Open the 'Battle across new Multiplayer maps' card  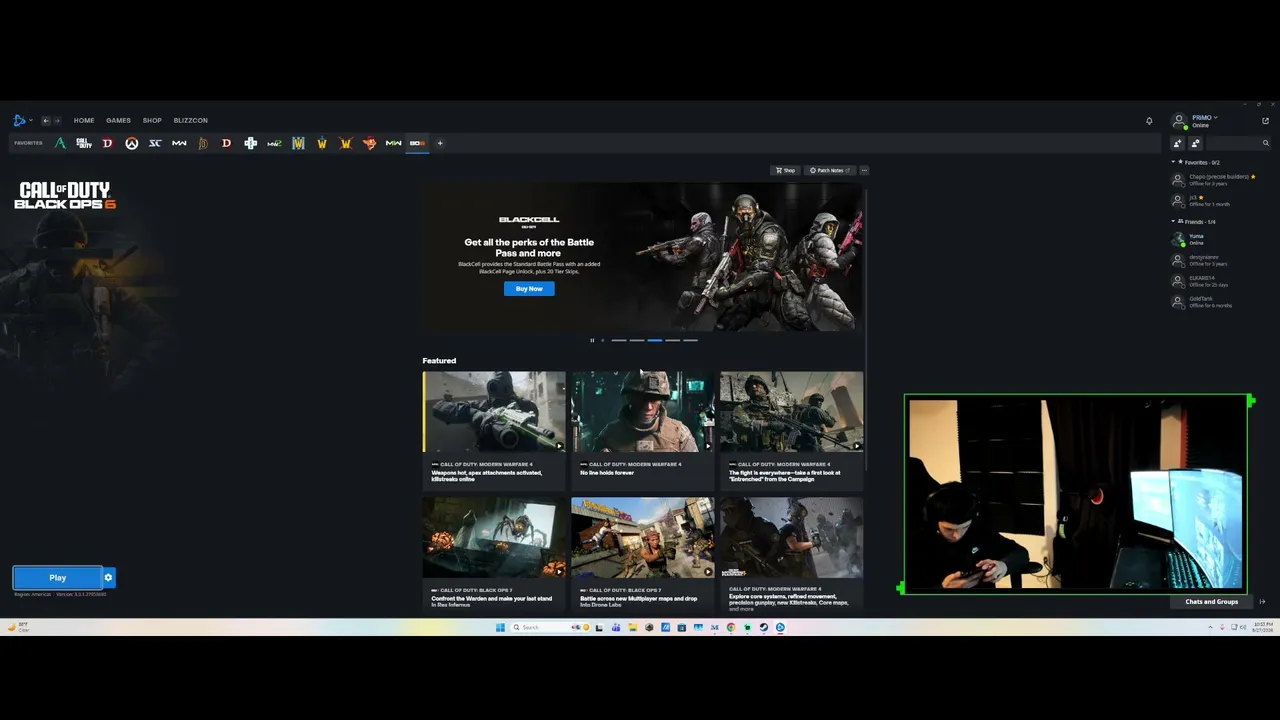tap(642, 553)
